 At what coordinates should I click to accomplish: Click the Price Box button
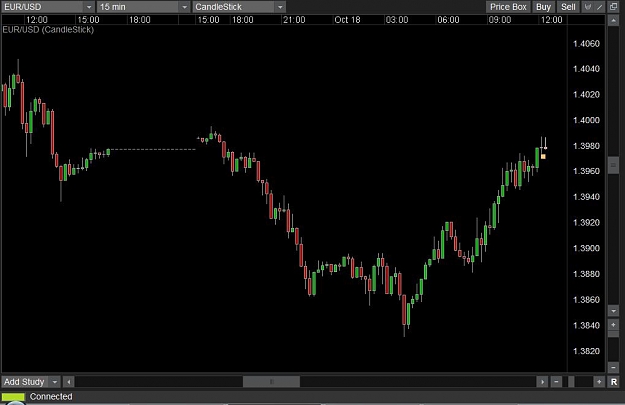click(508, 7)
